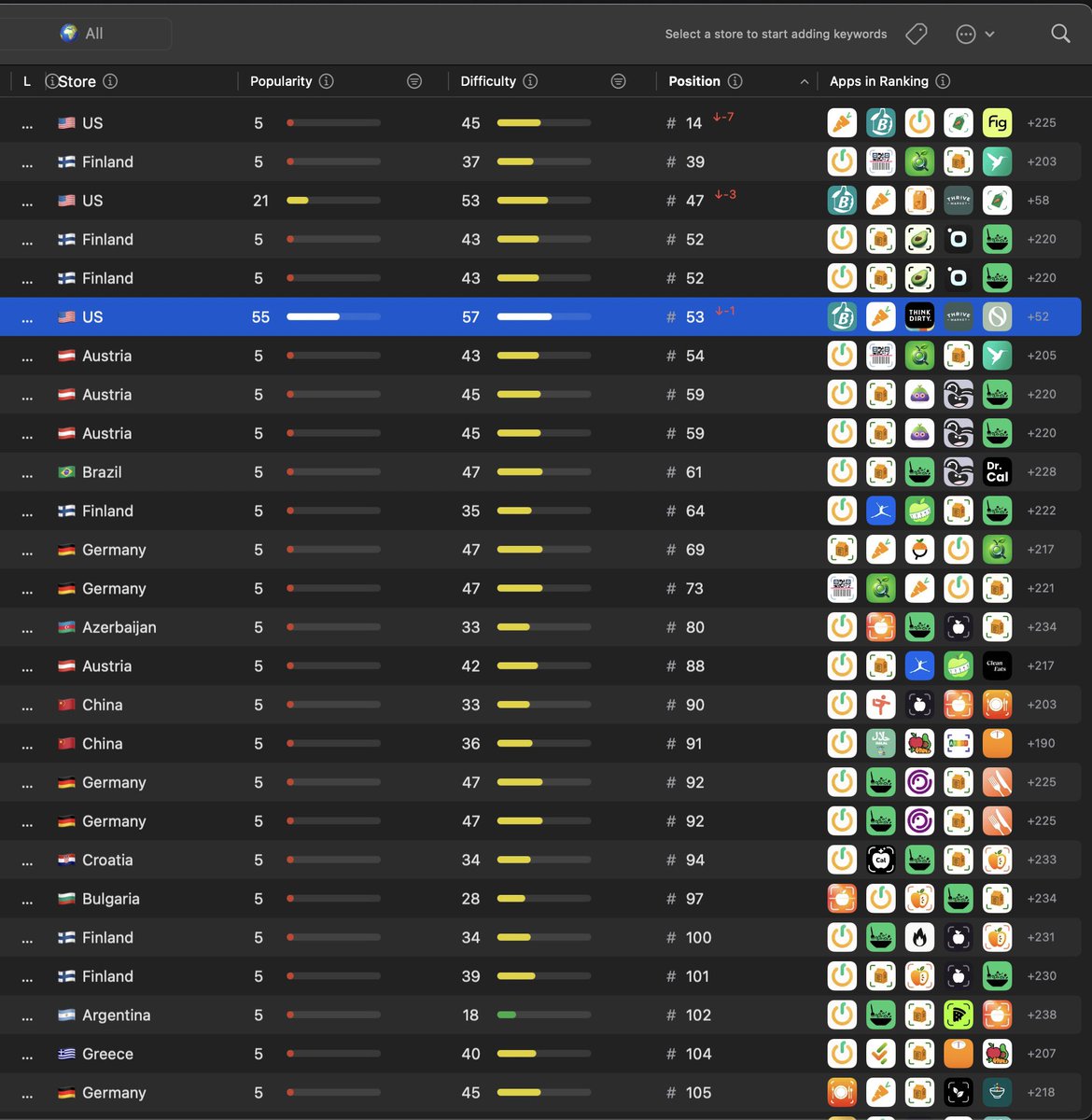Open the ellipsis options menu in the toolbar
The height and width of the screenshot is (1120, 1092).
[x=965, y=34]
